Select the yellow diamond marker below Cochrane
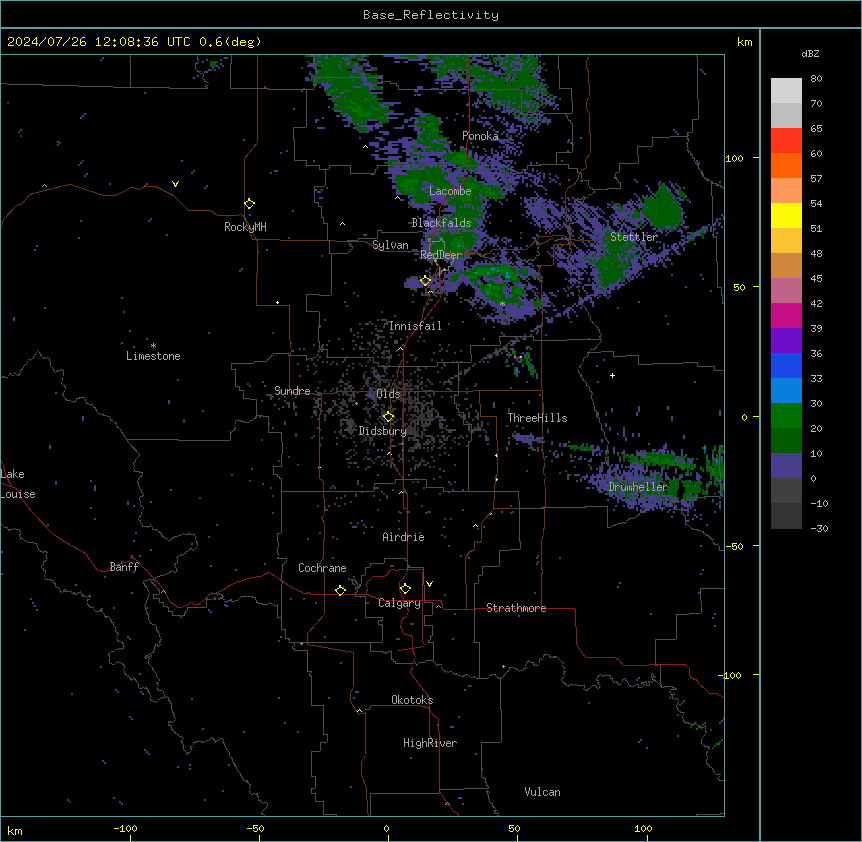Screen dimensions: 862x842 pos(340,590)
